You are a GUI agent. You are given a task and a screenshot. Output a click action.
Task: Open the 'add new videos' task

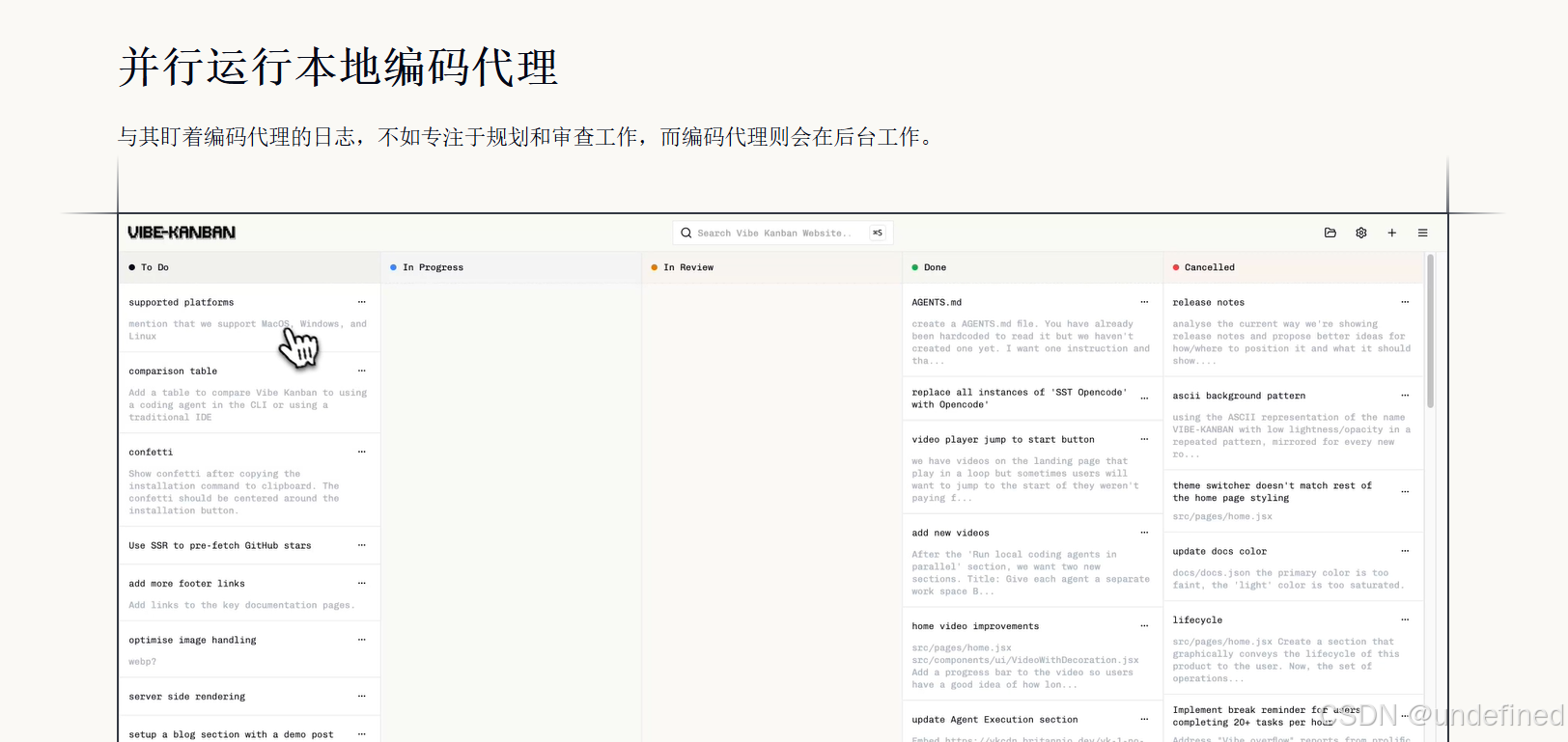950,533
